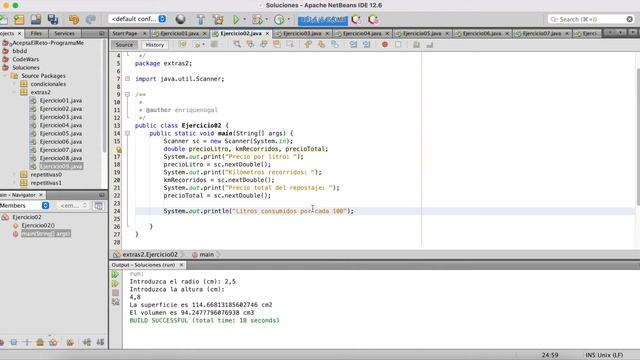Click the Open Project toolbar icon
640x360 pixels.
(36, 19)
